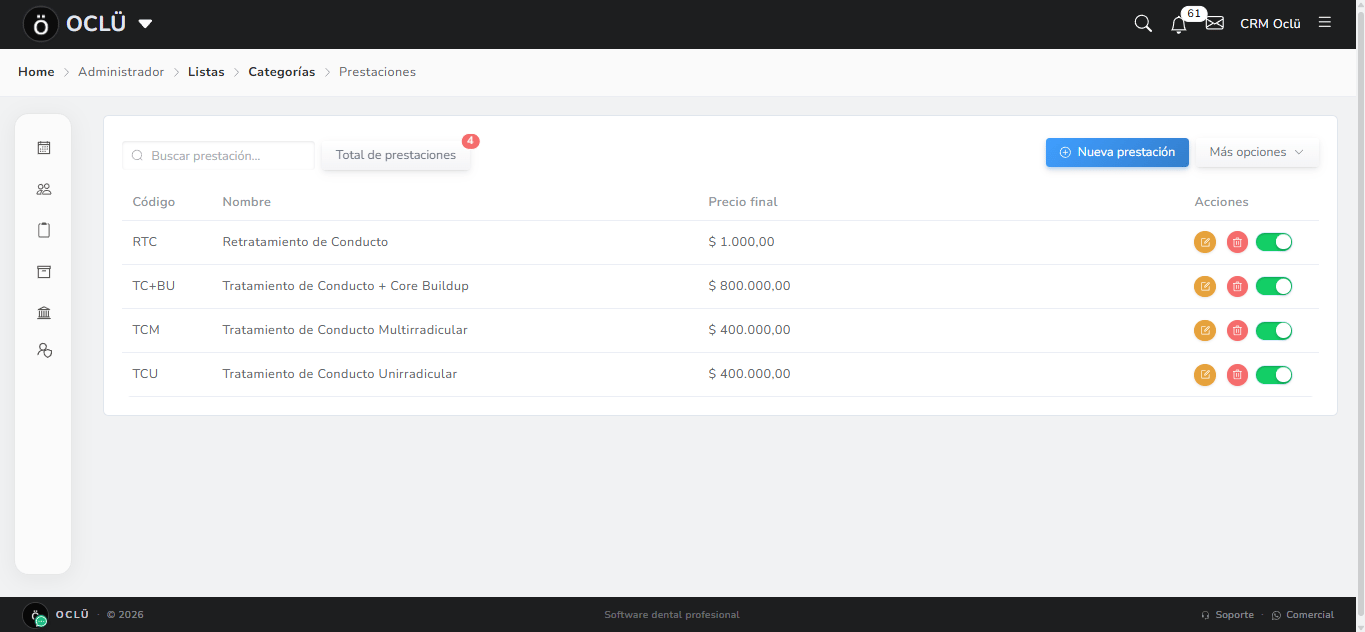Open the hamburger menu in top bar

pyautogui.click(x=1325, y=22)
